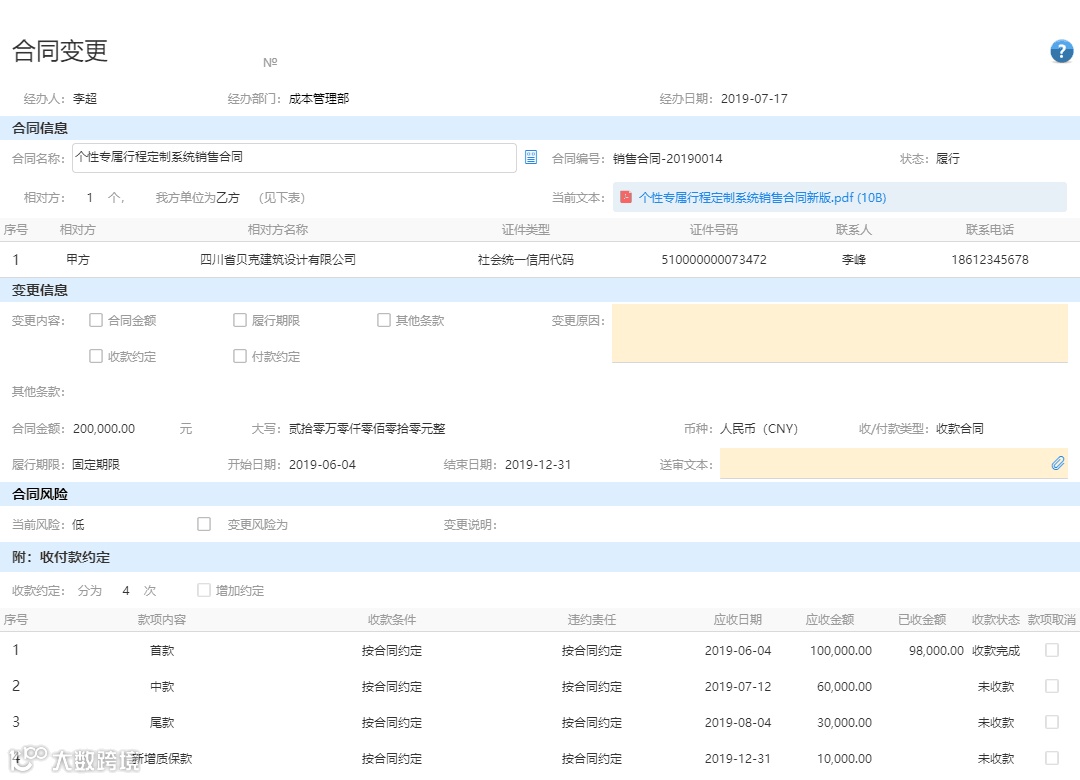Click currency value 人民币 (CNY)

coord(758,429)
